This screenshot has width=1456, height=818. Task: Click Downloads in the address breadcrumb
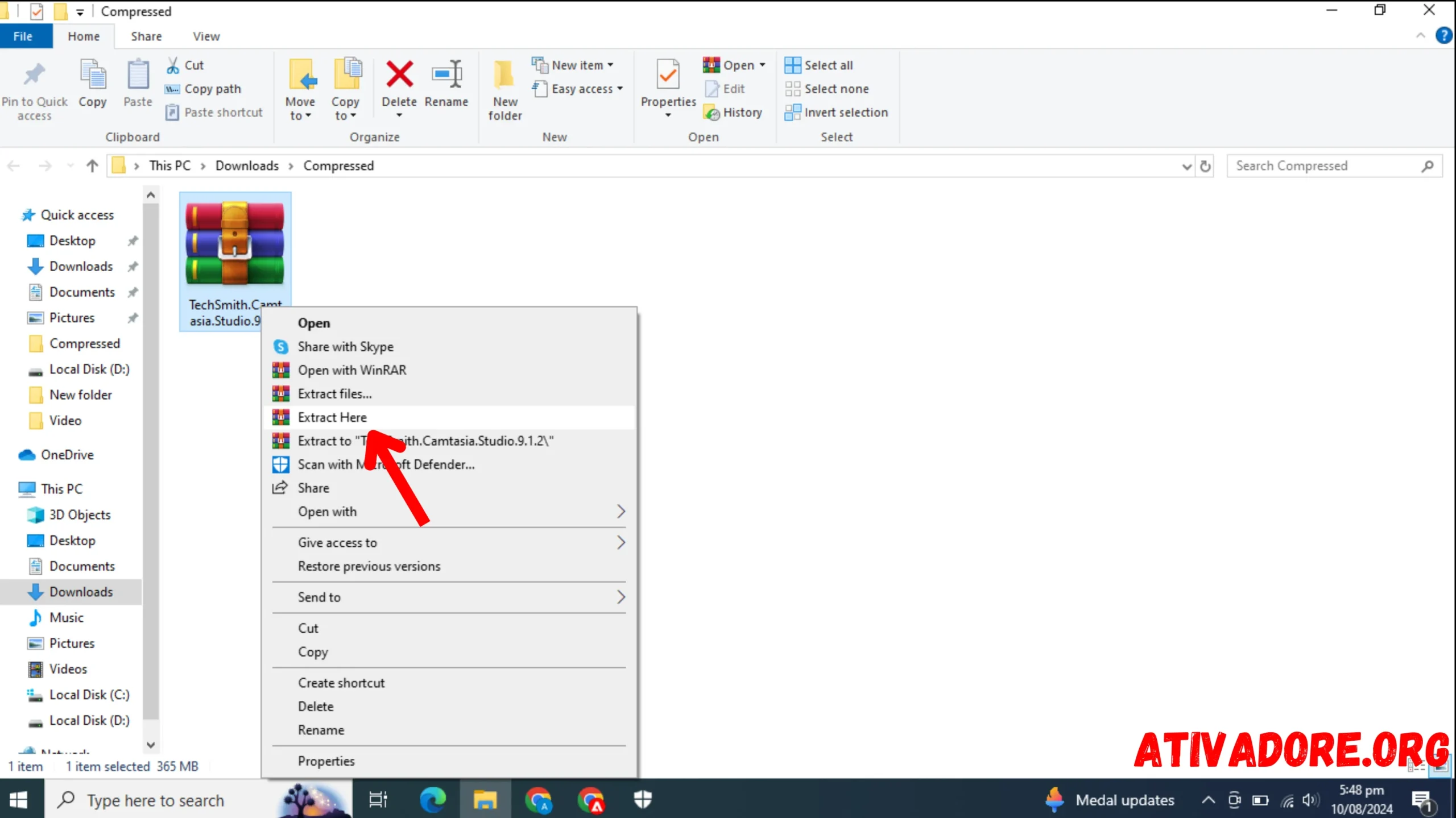(x=247, y=166)
